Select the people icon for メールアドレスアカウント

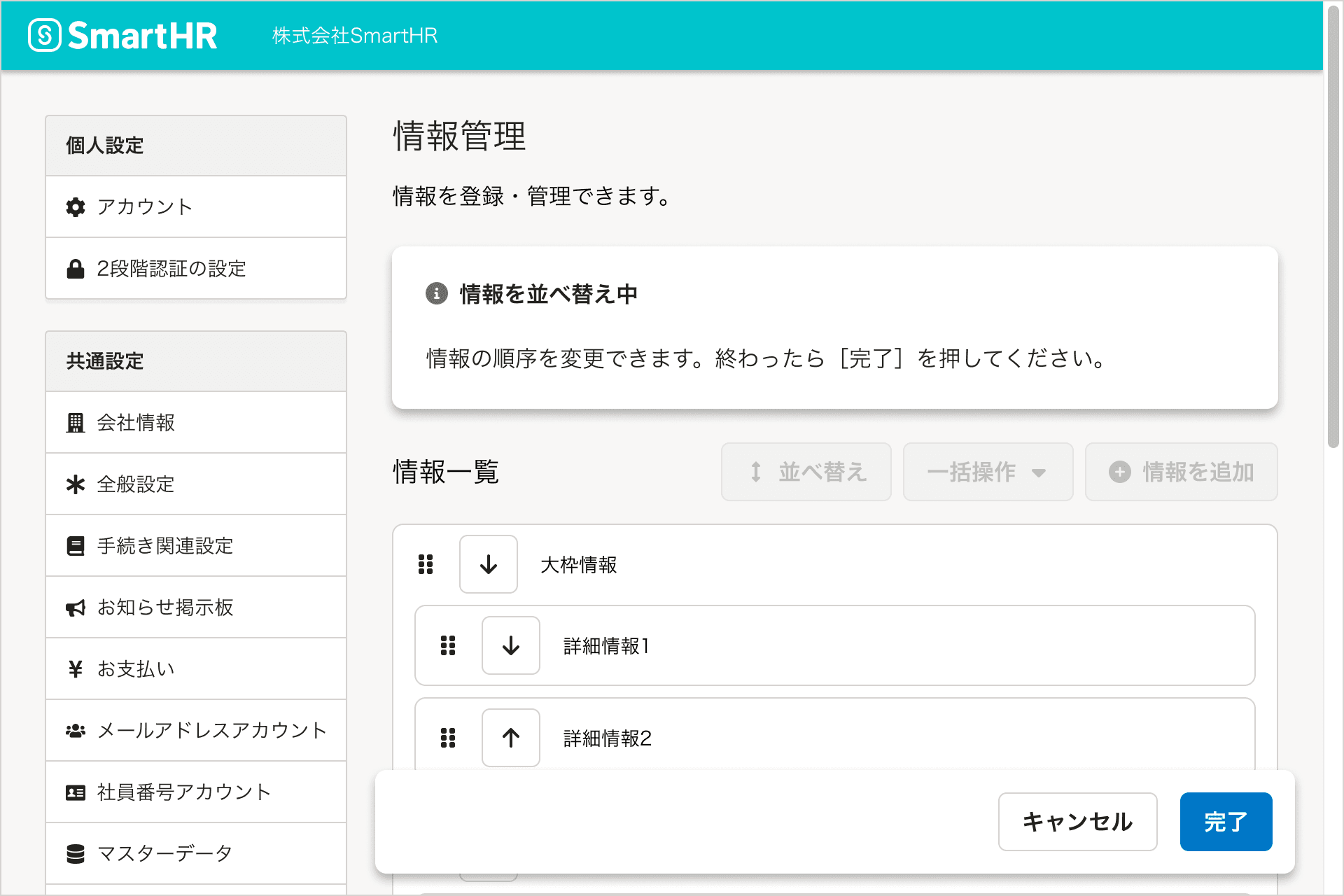coord(75,730)
